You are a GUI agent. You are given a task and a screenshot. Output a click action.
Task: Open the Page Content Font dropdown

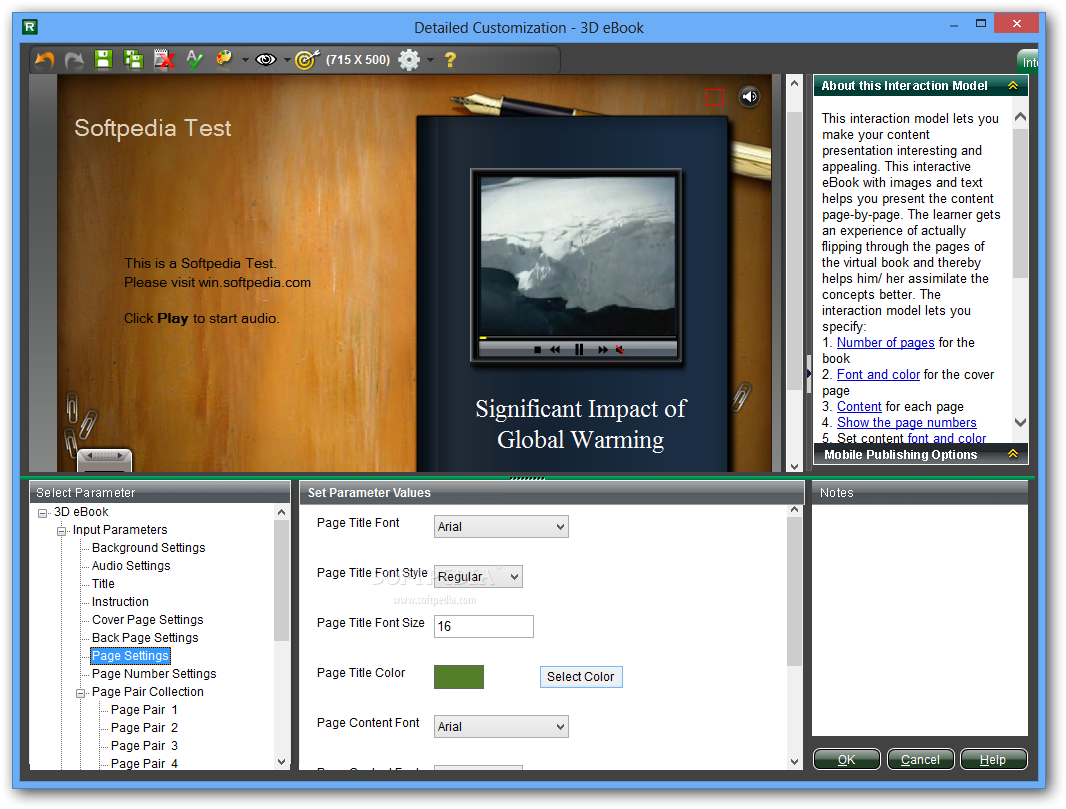(x=501, y=726)
